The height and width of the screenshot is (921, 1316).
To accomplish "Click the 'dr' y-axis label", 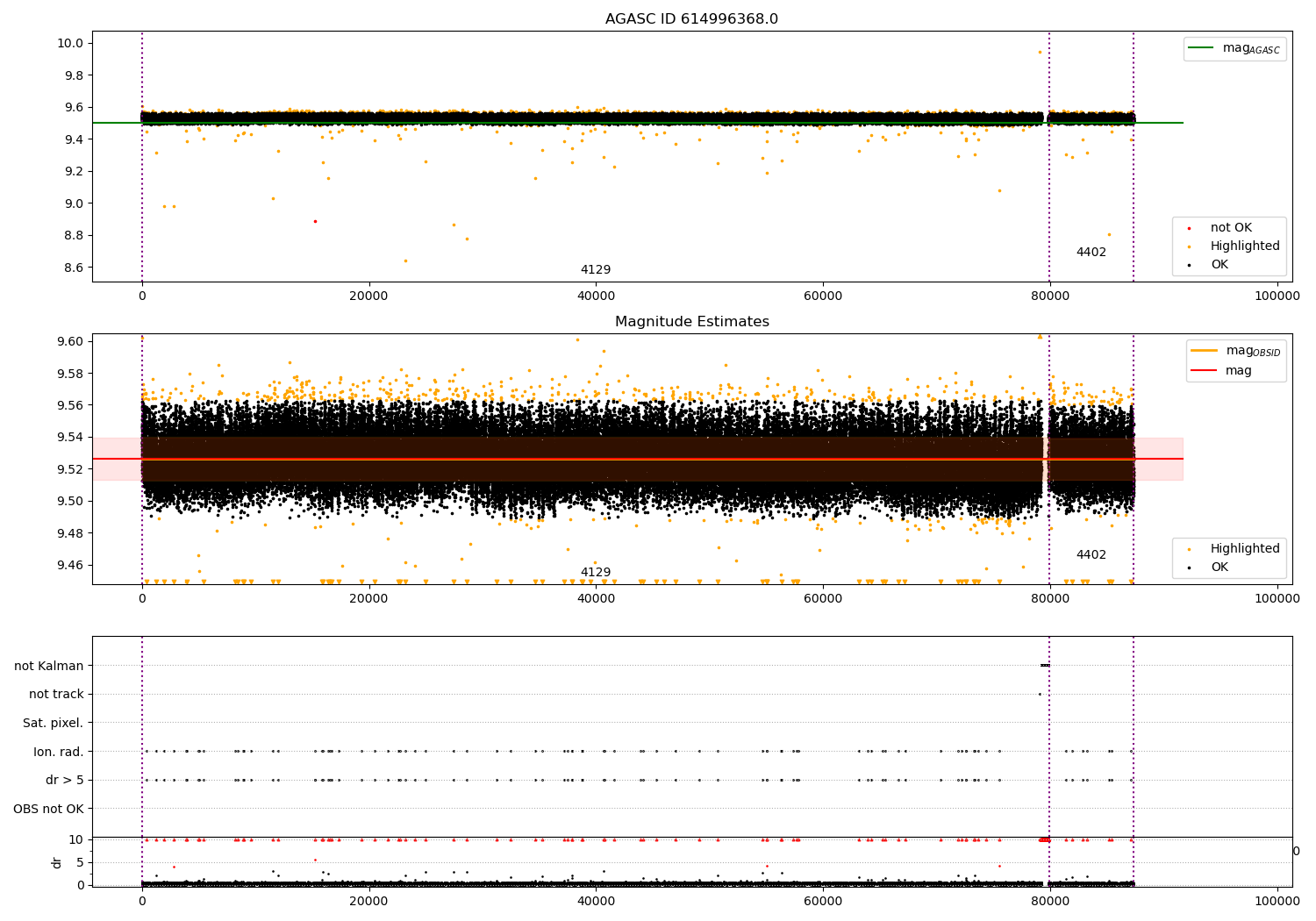I will 57,862.
